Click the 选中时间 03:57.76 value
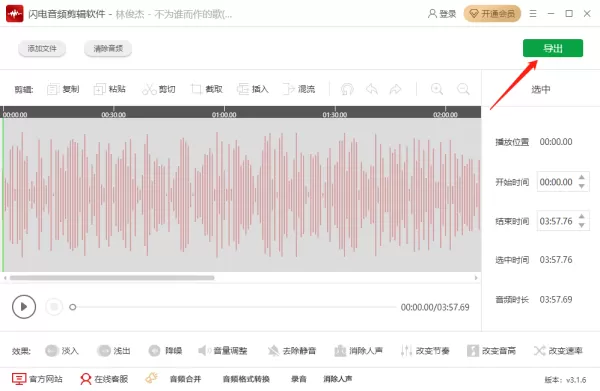 coord(556,260)
